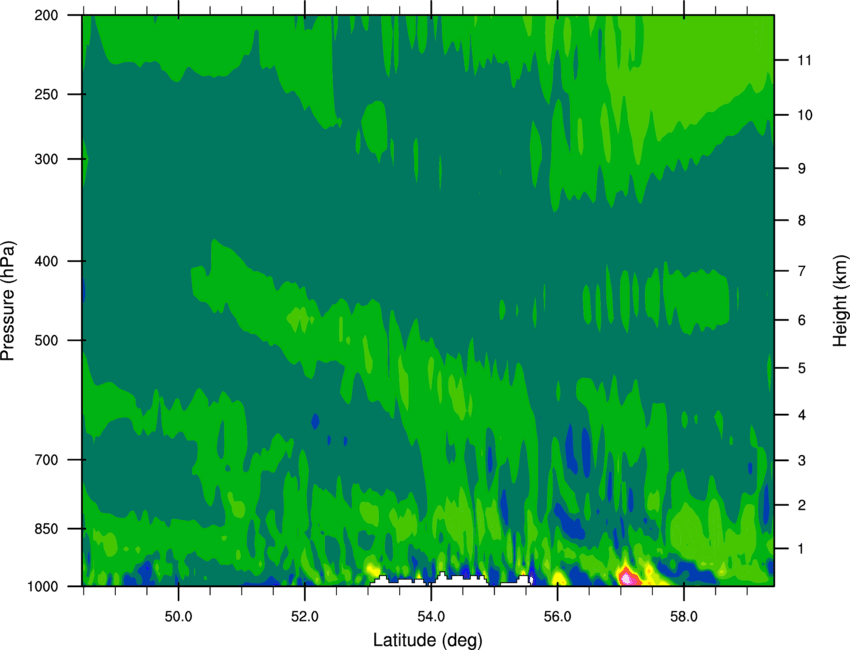Click the 3 km height label
Viewport: 850px width, 650px height.
(802, 460)
